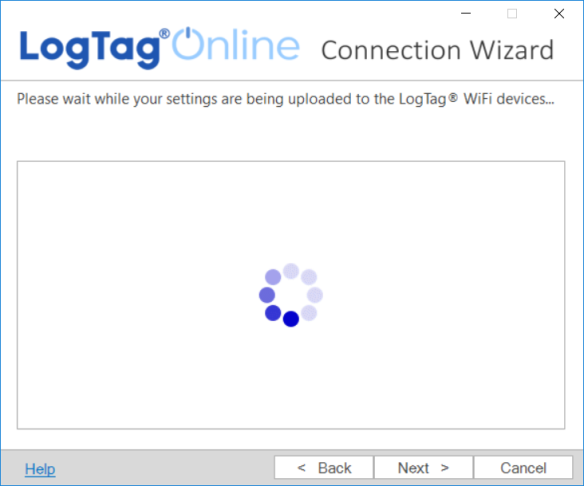Cancel the Connection Wizard
The width and height of the screenshot is (584, 486).
pos(523,467)
